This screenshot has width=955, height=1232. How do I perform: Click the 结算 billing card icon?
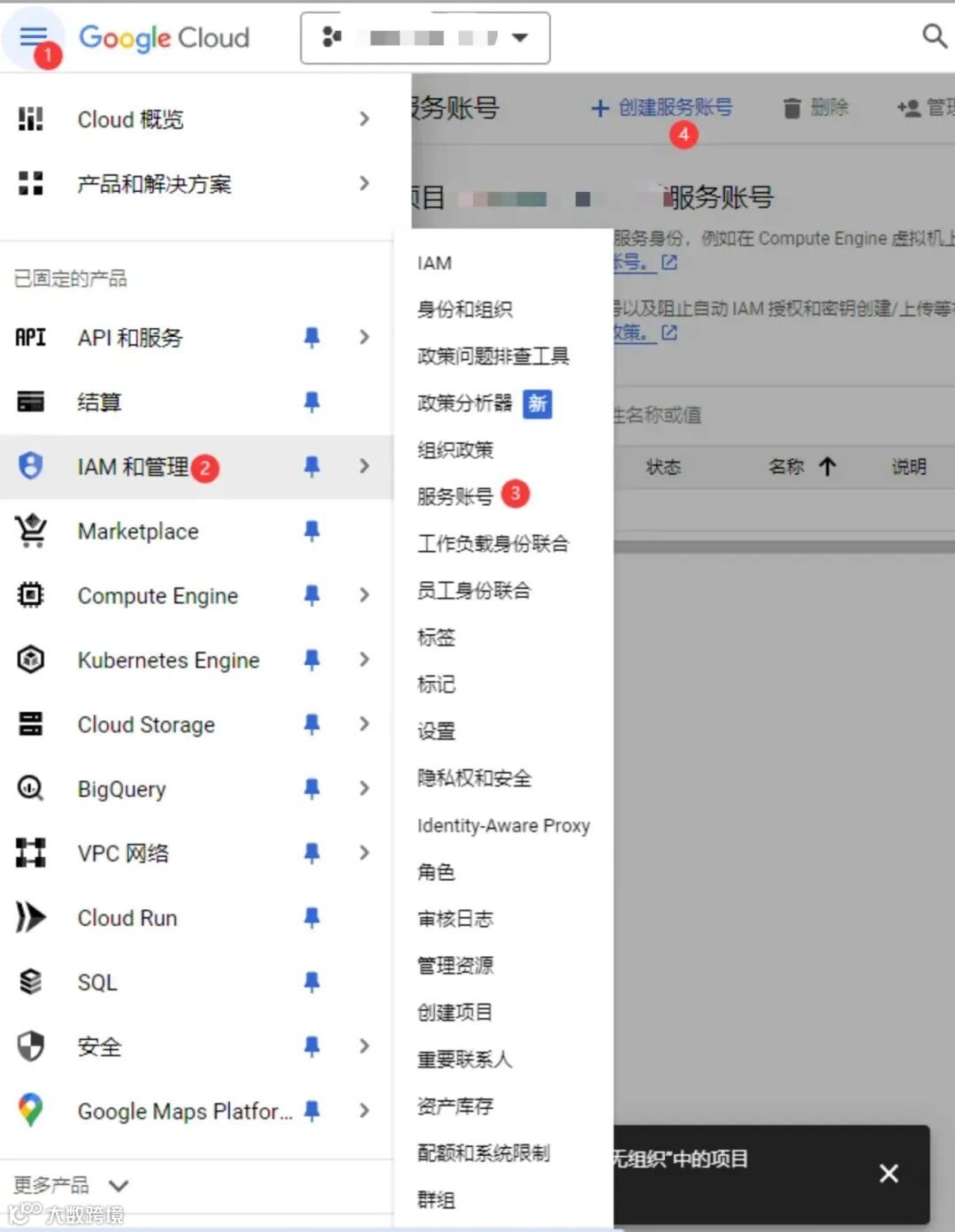(x=31, y=402)
